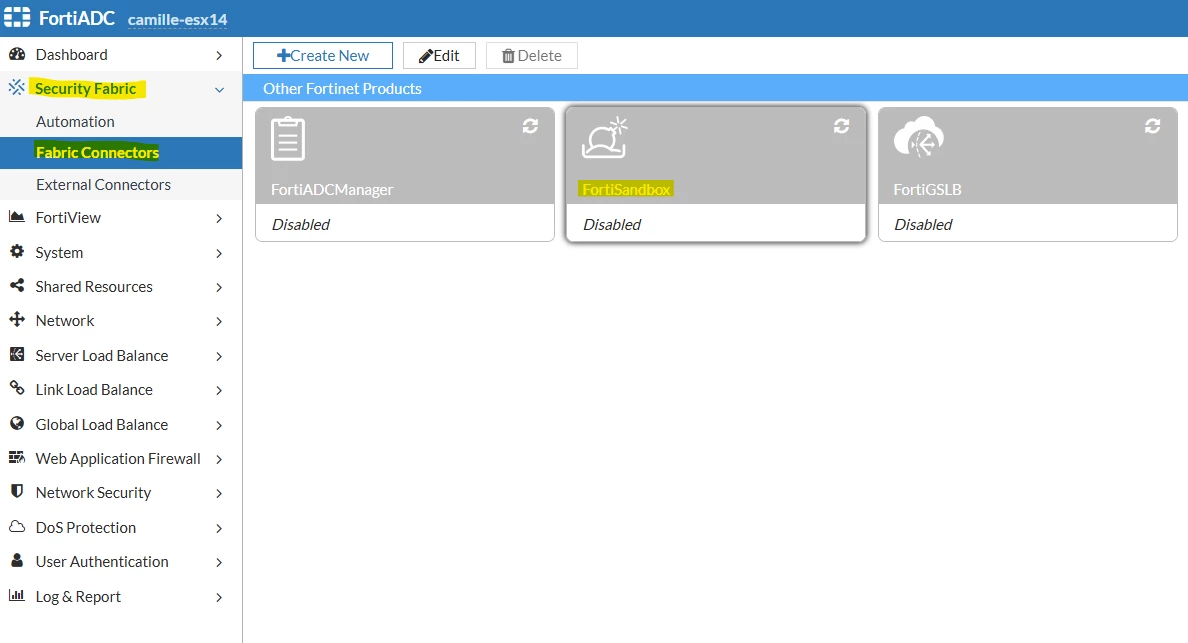Select the FortiADCManager card name
Viewport: 1188px width, 643px height.
coord(332,189)
